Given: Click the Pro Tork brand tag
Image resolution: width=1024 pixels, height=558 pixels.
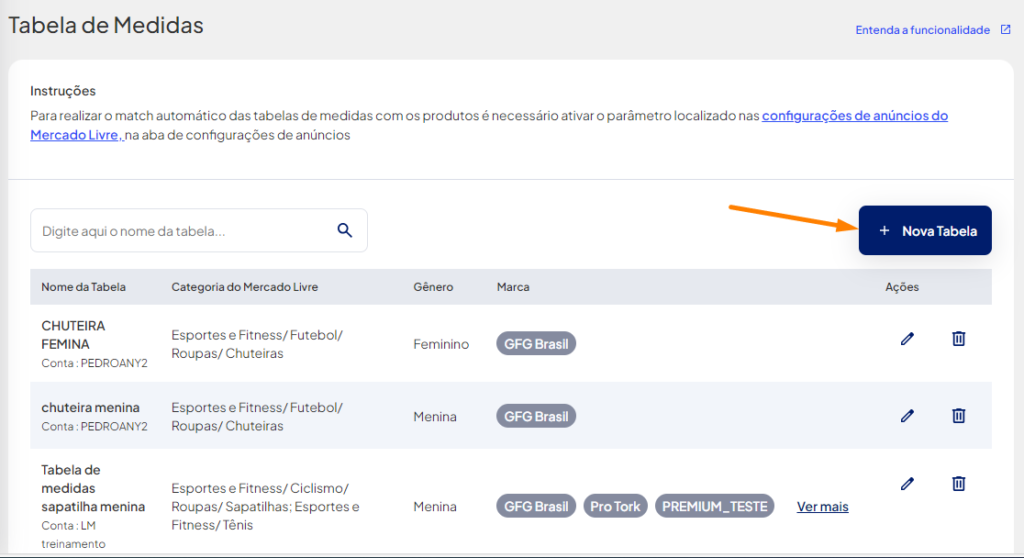Looking at the screenshot, I should tap(615, 506).
